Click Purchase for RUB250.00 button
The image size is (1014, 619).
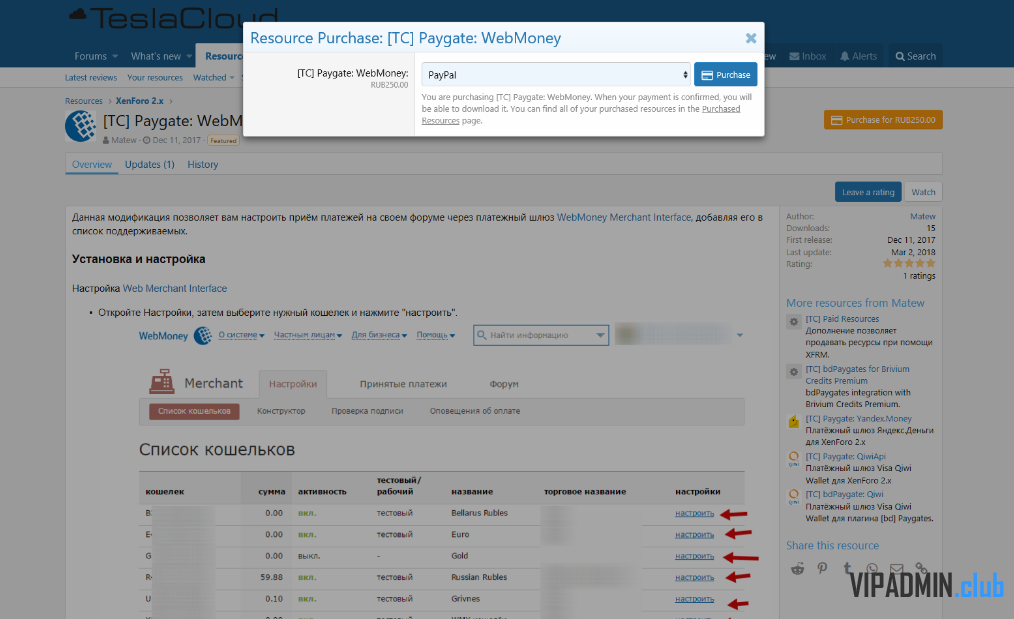[883, 120]
